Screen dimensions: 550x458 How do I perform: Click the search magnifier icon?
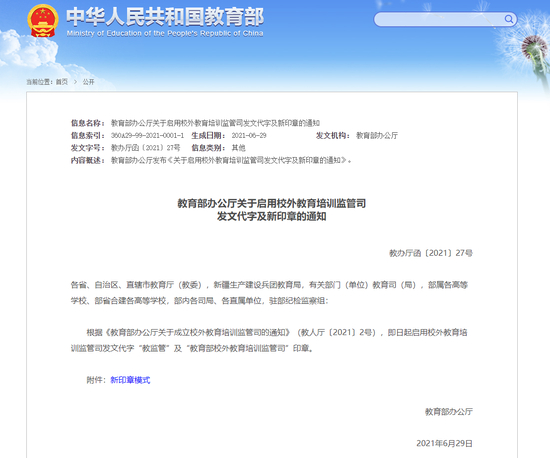(x=509, y=19)
